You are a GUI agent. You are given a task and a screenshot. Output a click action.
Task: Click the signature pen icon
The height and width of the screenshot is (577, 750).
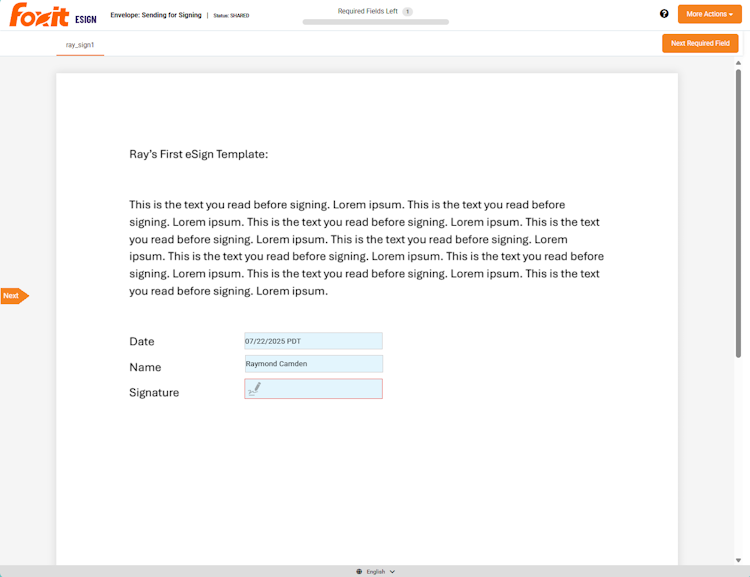click(x=254, y=389)
